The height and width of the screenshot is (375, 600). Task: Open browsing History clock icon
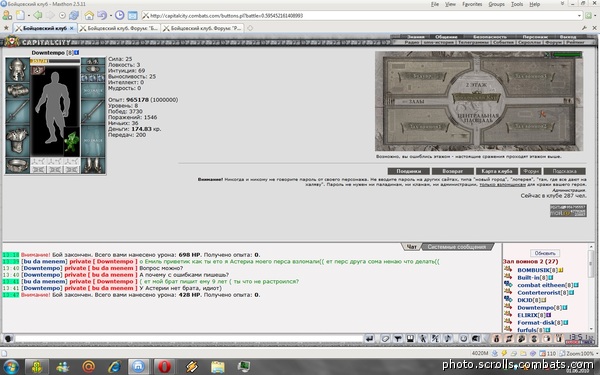click(x=120, y=15)
